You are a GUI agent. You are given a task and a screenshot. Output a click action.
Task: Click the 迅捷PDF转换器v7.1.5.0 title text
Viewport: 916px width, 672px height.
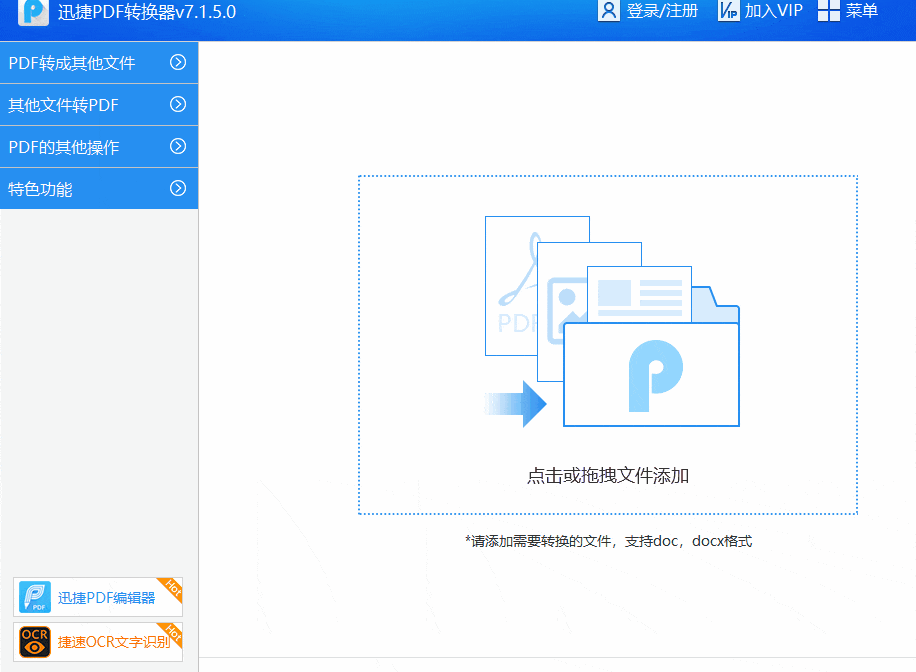click(147, 12)
